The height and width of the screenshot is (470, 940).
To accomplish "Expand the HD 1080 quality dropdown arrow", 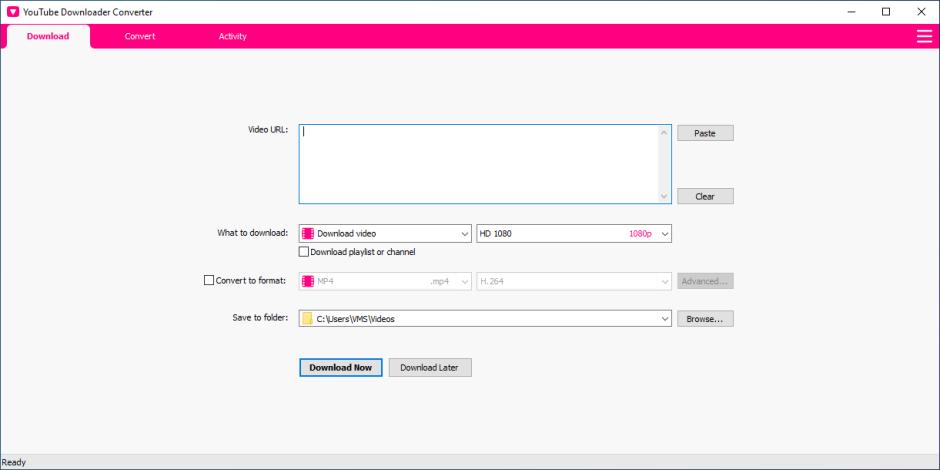I will [664, 234].
